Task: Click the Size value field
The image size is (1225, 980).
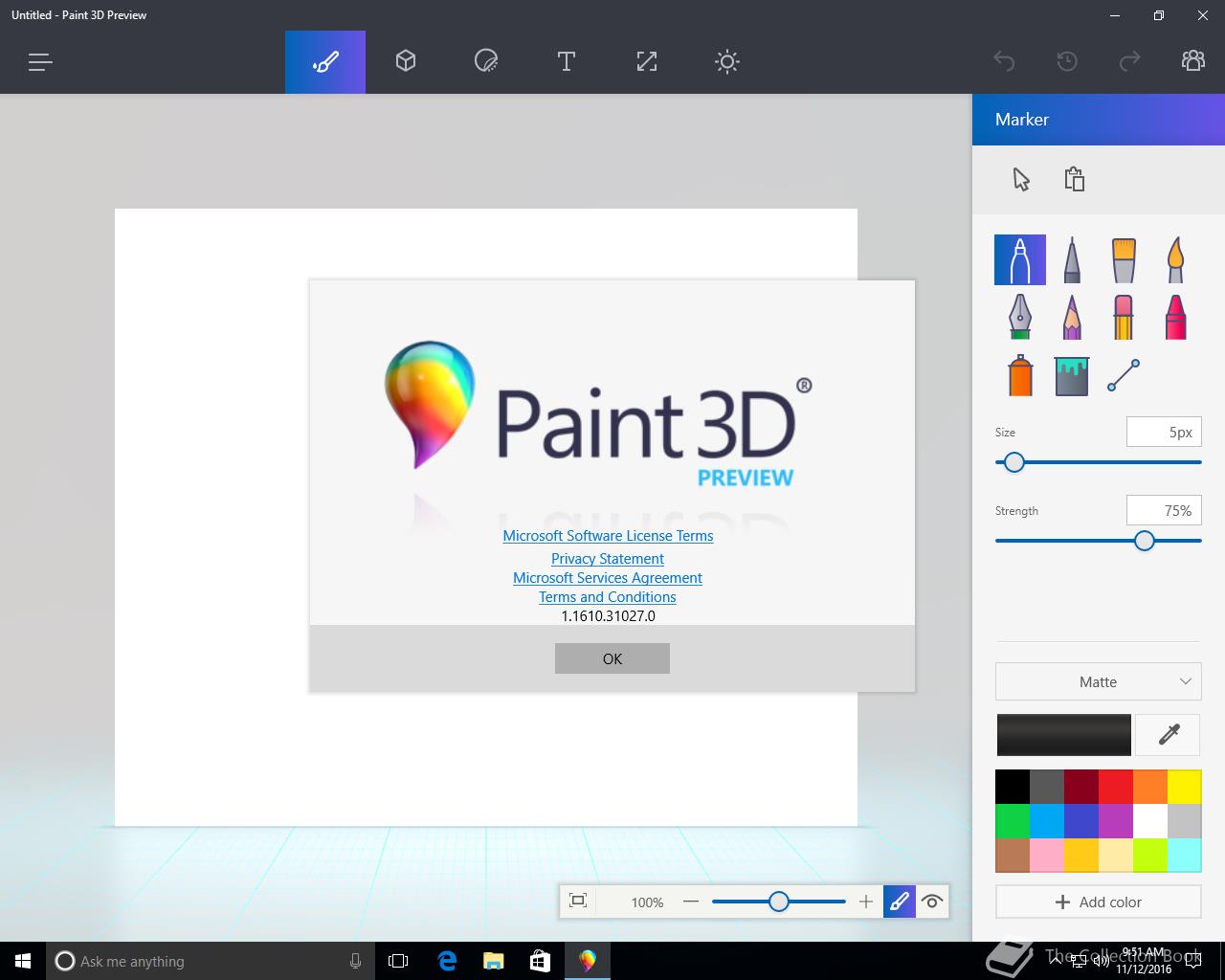Action: tap(1164, 432)
